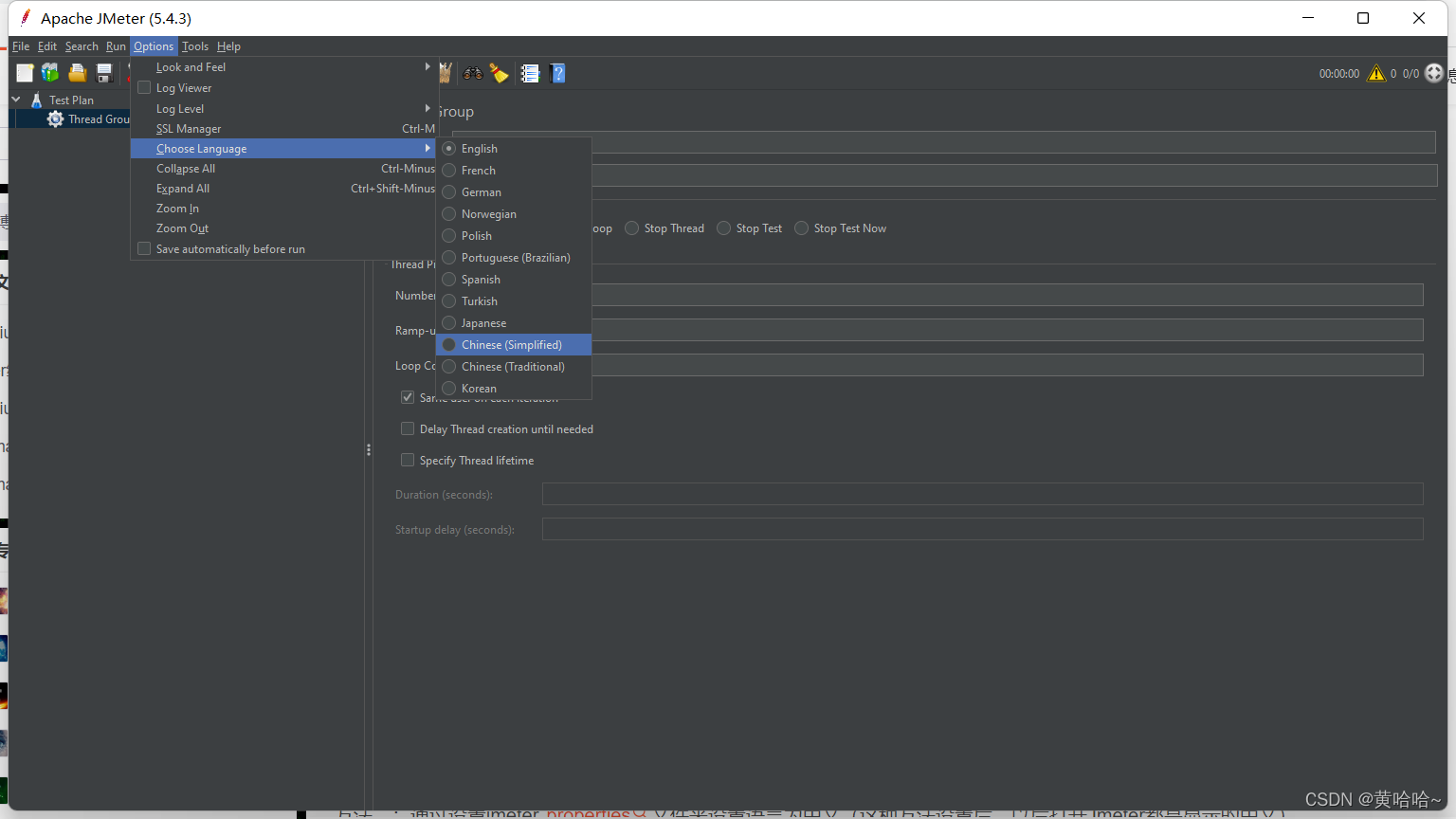Uncheck Same user on each iteration

408,397
